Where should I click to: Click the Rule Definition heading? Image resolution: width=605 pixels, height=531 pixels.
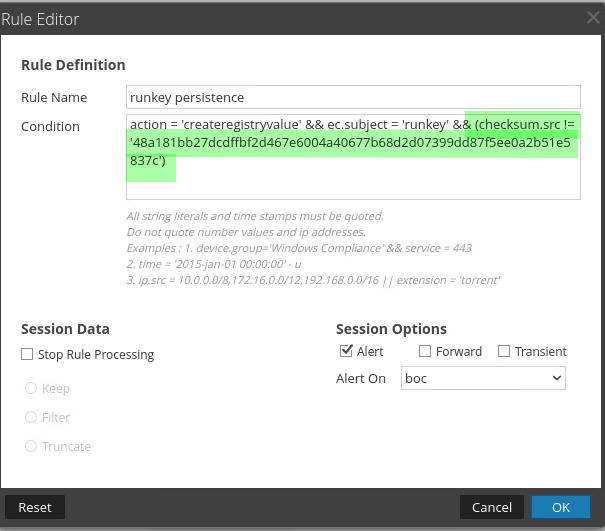pyautogui.click(x=73, y=65)
